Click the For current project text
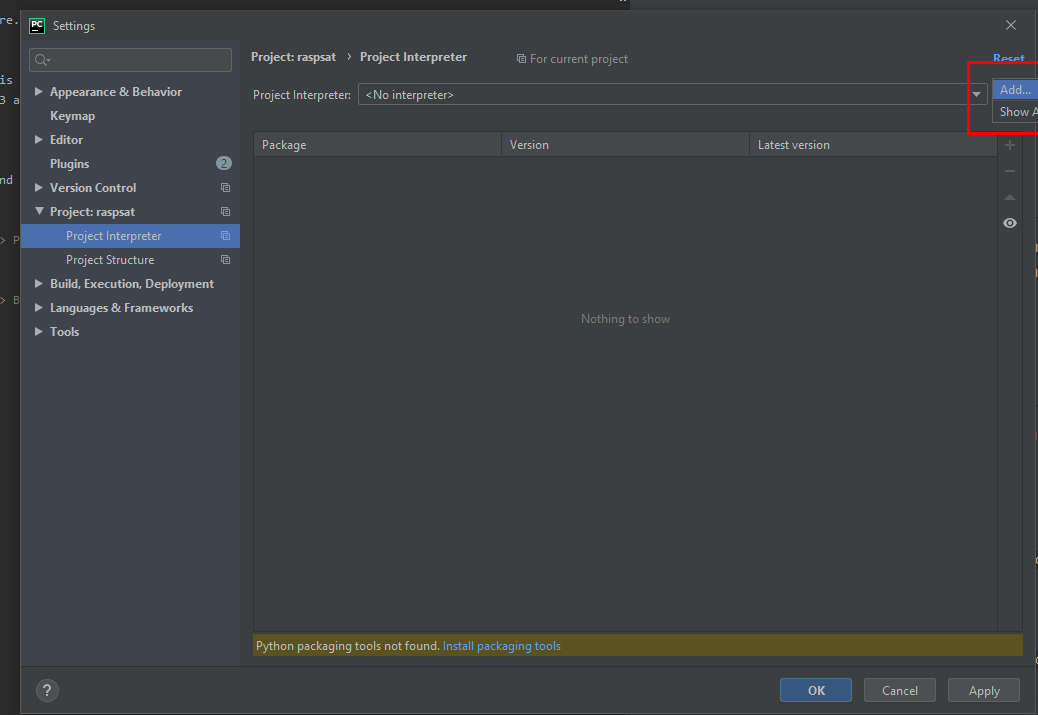This screenshot has width=1038, height=715. pyautogui.click(x=579, y=59)
